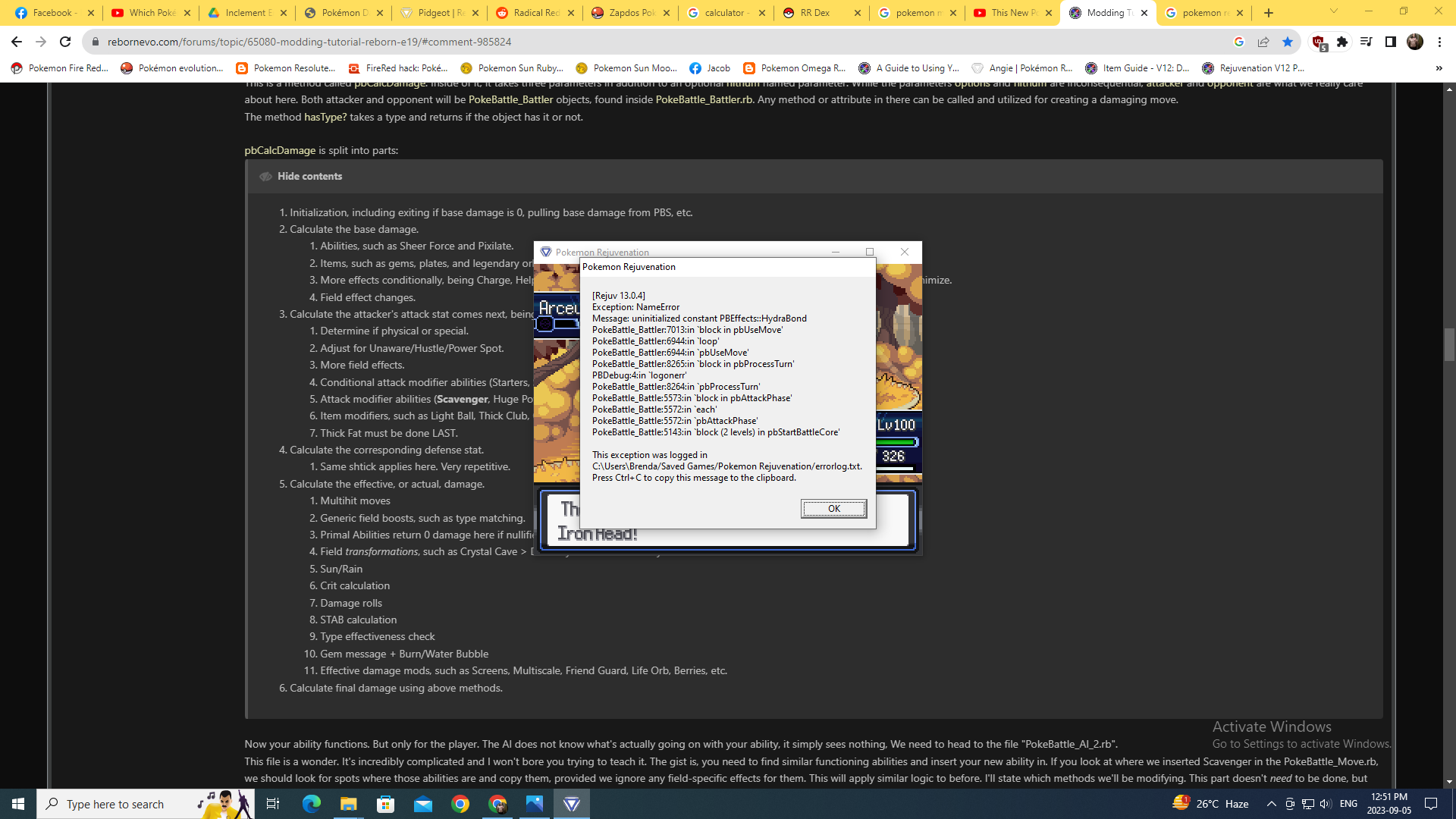
Task: Open the tab search dropdown arrow
Action: pyautogui.click(x=1333, y=11)
